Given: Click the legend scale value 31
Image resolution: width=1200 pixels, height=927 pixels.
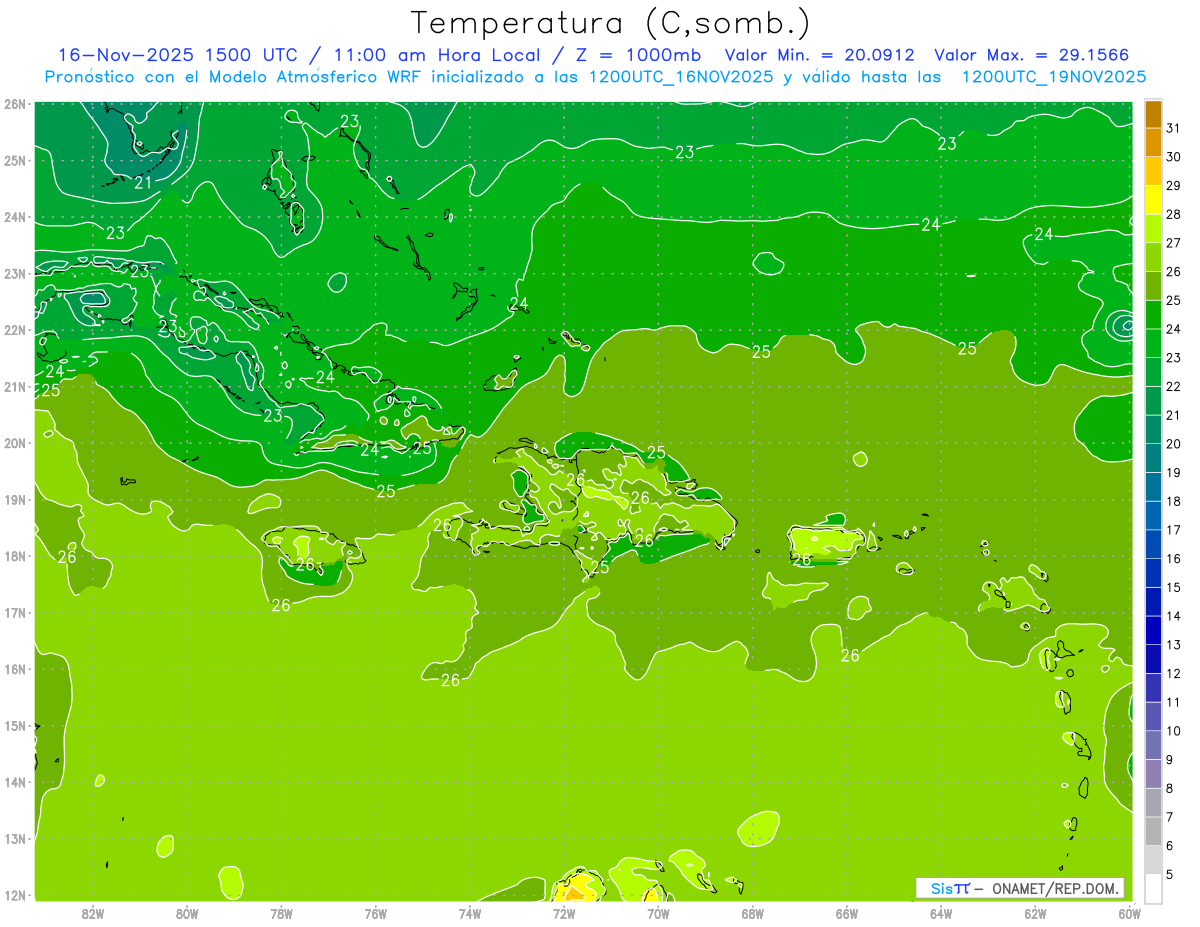Looking at the screenshot, I should point(1173,128).
